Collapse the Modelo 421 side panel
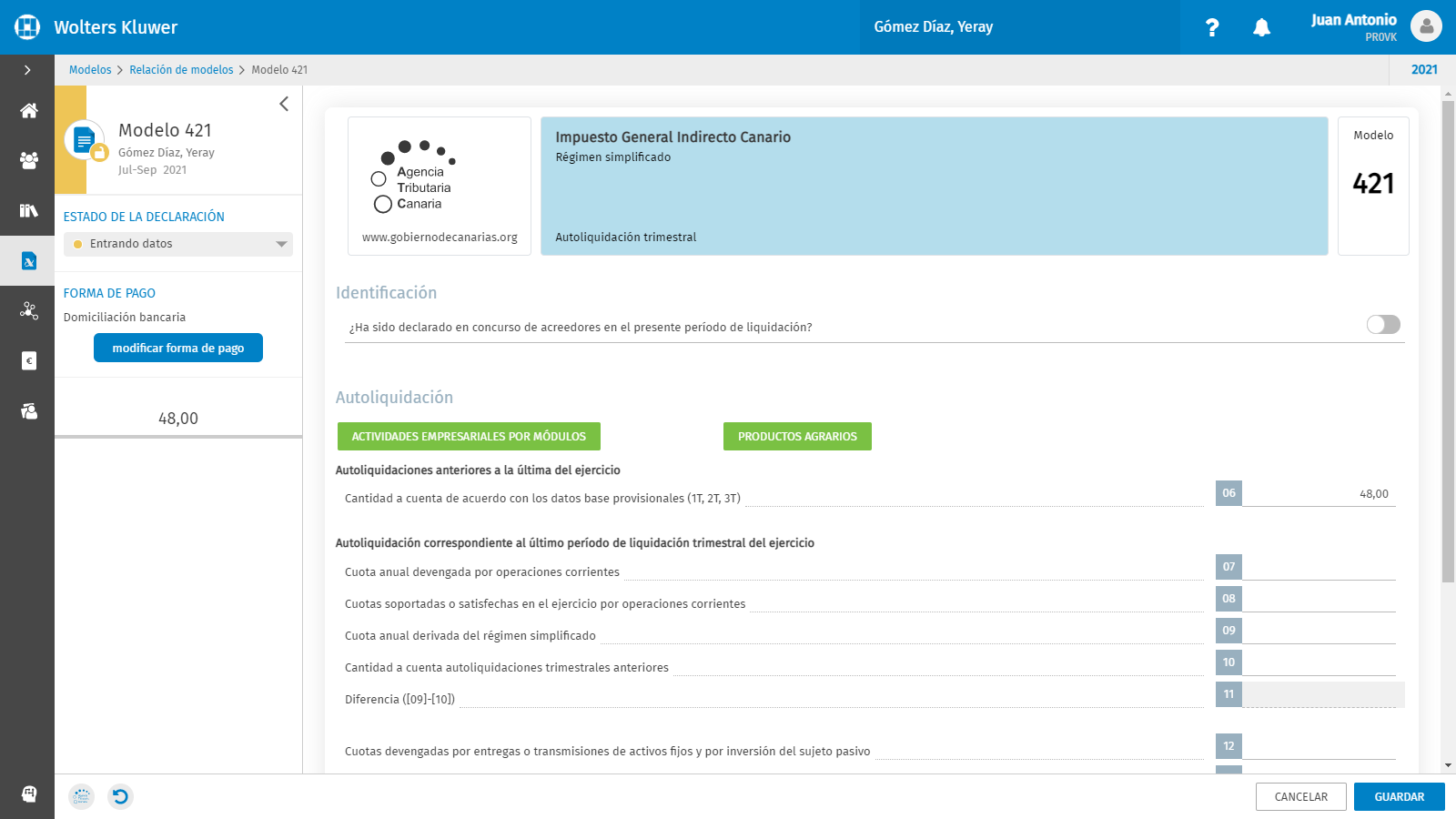The width and height of the screenshot is (1456, 819). click(x=284, y=104)
